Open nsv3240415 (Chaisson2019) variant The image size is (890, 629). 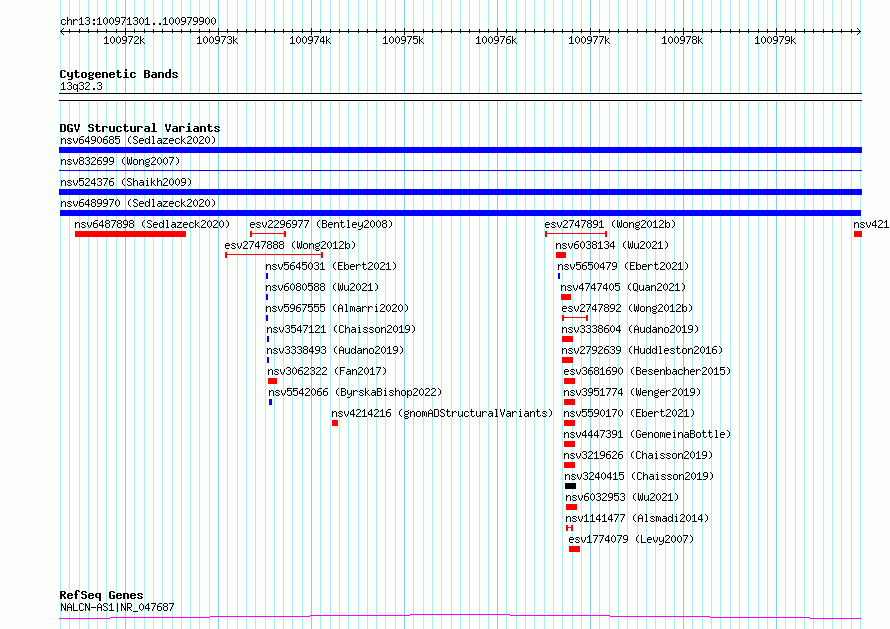[639, 476]
